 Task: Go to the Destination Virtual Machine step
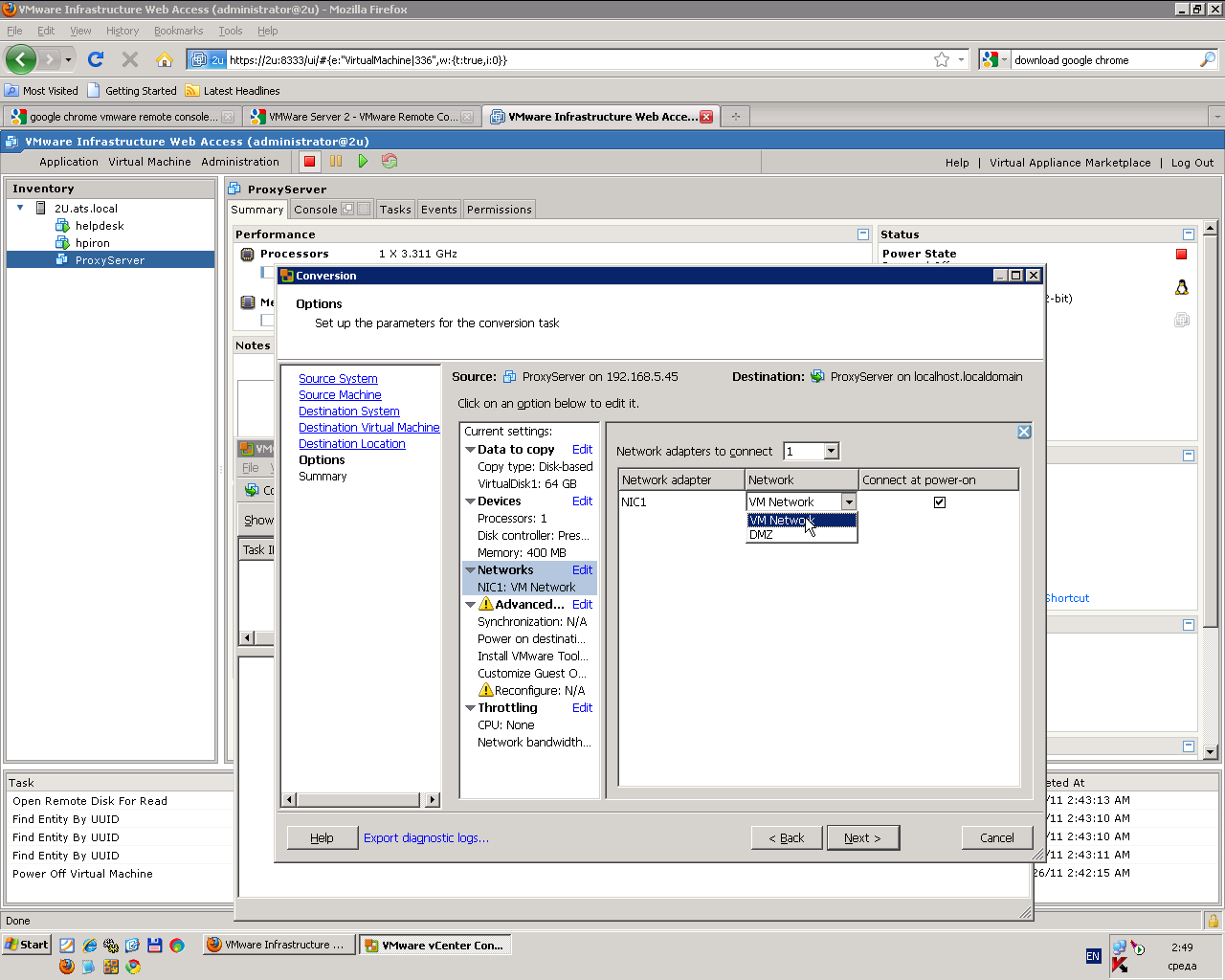[369, 428]
